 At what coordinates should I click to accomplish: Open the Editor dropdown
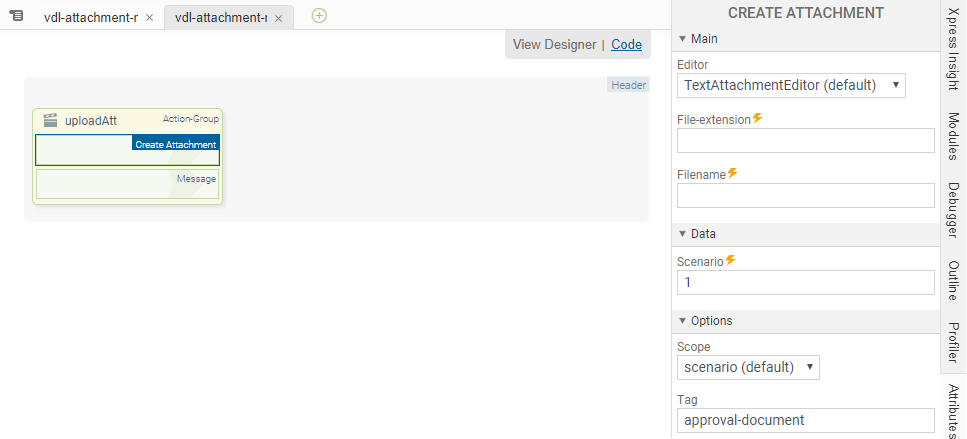pyautogui.click(x=791, y=85)
